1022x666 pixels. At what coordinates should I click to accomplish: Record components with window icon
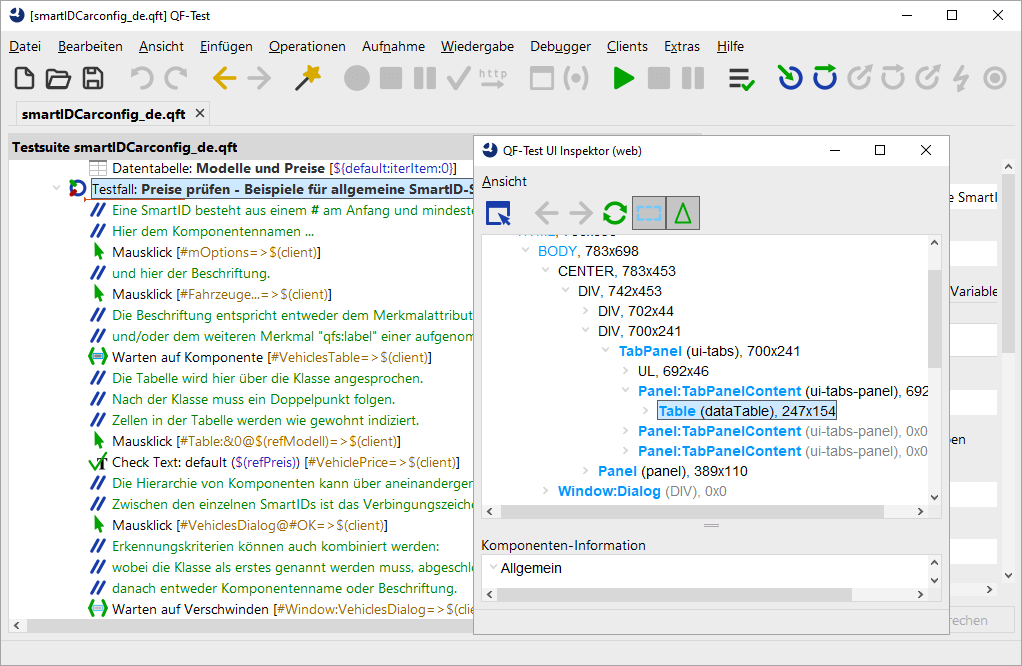542,78
